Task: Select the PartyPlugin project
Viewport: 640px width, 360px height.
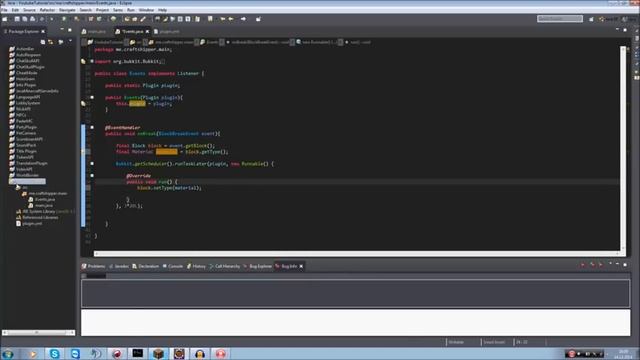Action: [26, 127]
